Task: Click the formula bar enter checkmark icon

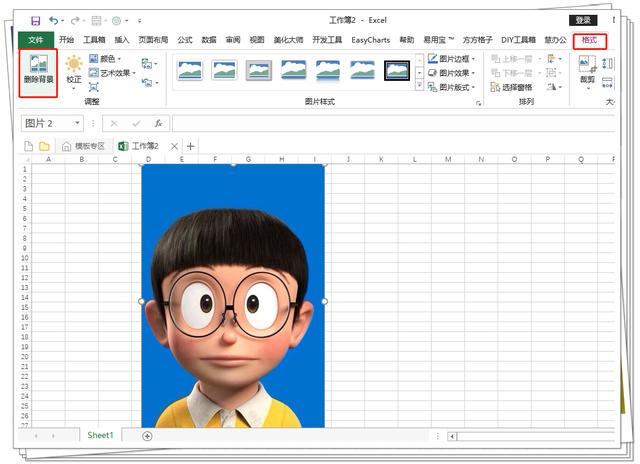Action: 136,123
